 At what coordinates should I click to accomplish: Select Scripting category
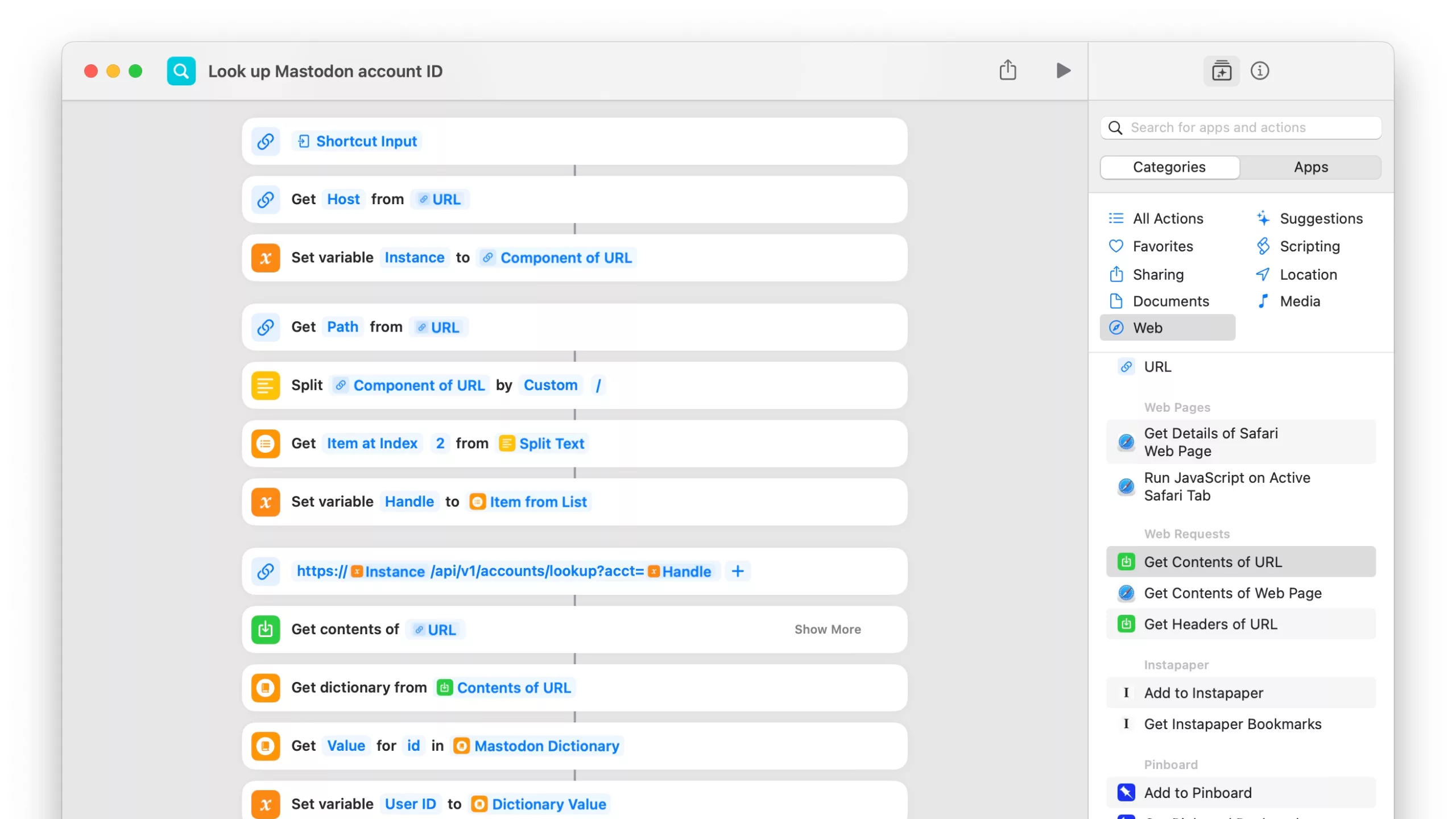1298,246
